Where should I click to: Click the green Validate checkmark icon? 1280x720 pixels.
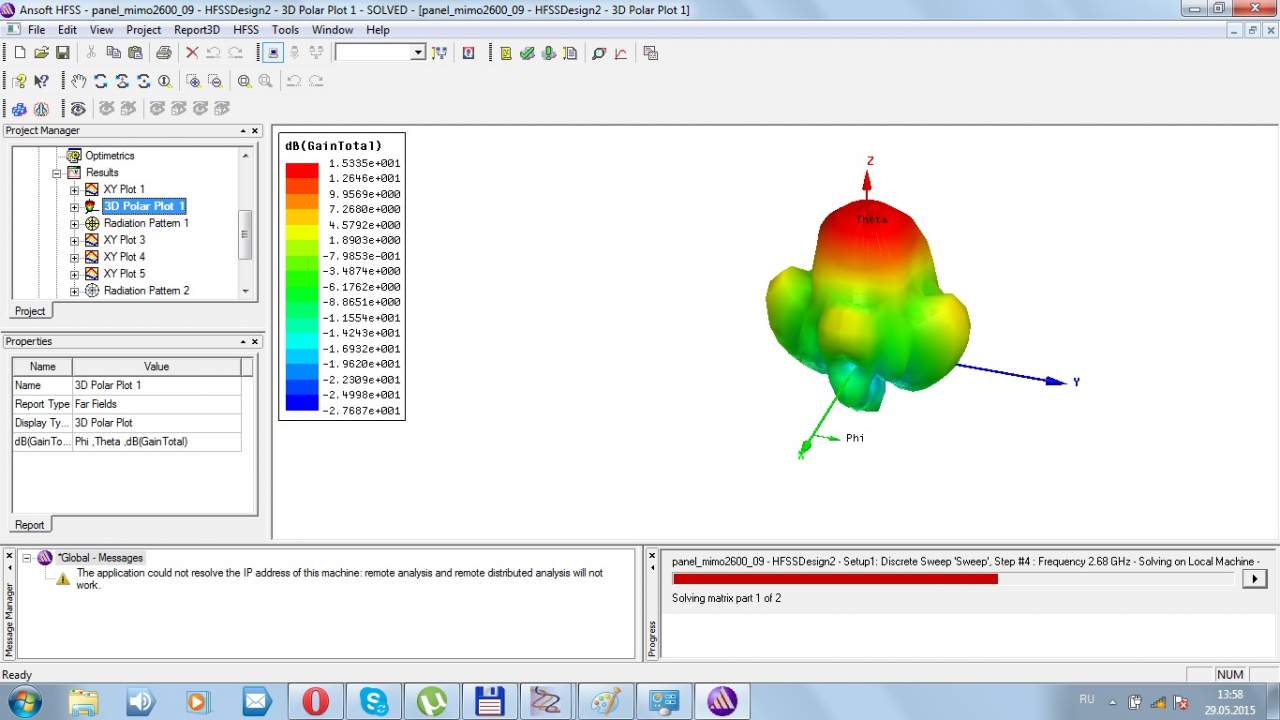click(527, 53)
